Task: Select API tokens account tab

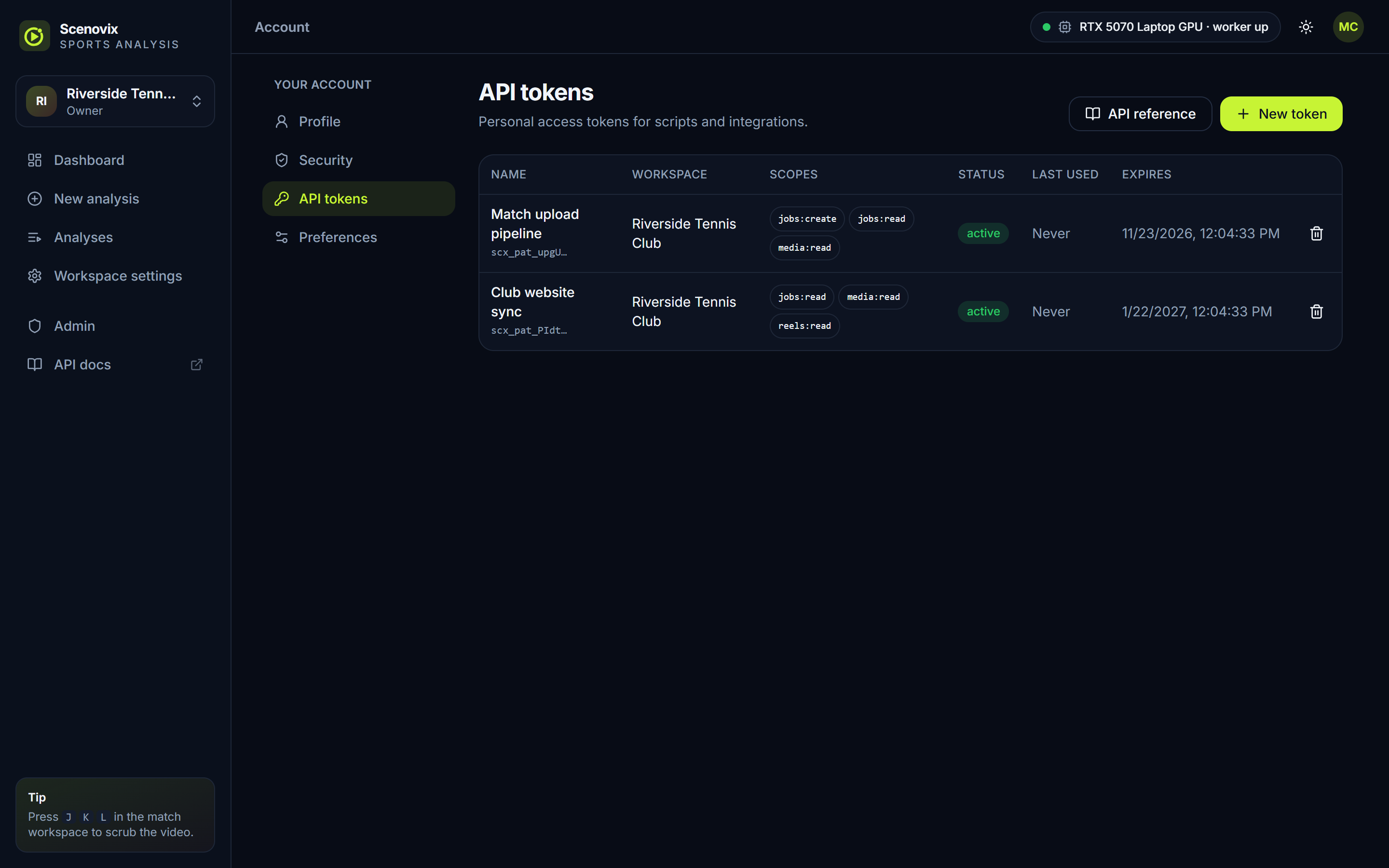Action: tap(359, 199)
